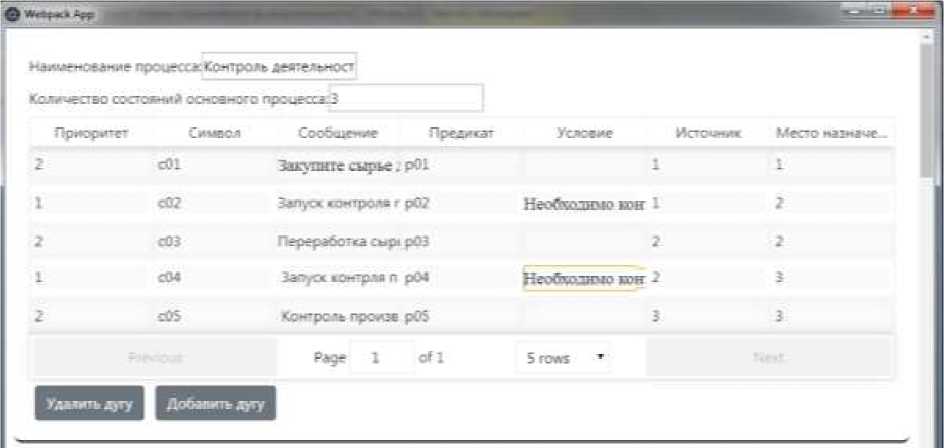Click the page number input box
944x448 pixels.
point(382,358)
